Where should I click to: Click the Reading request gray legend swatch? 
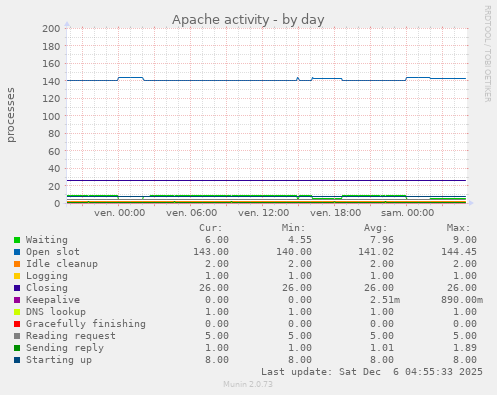pos(17,336)
